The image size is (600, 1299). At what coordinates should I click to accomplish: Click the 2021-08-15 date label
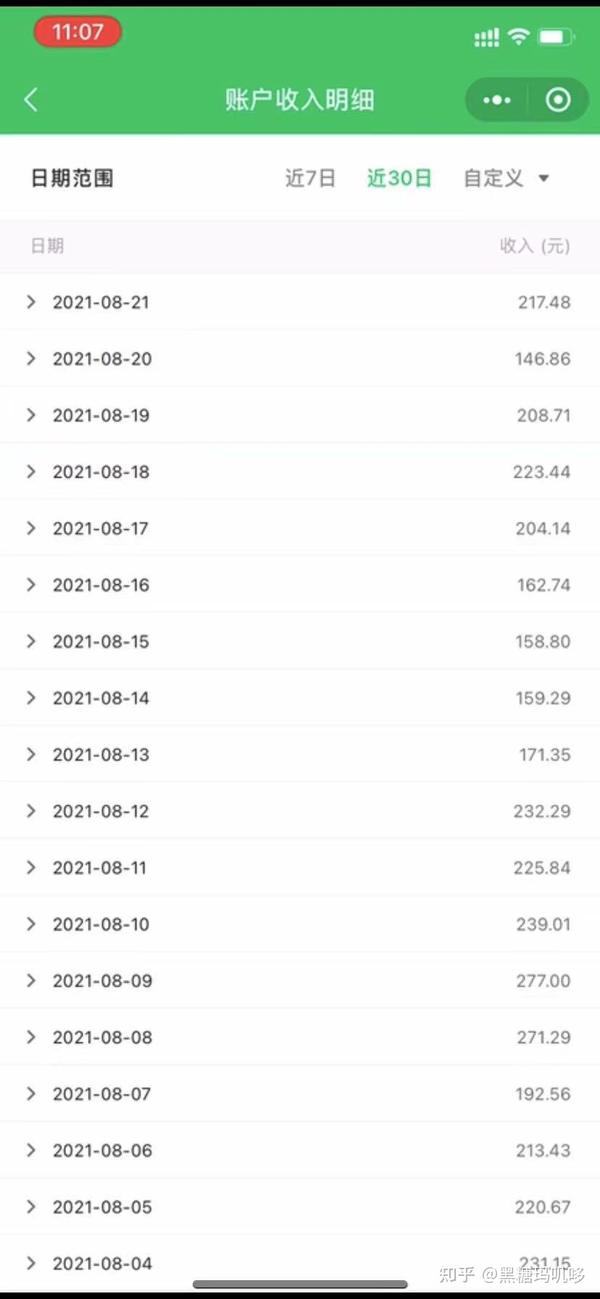point(101,642)
